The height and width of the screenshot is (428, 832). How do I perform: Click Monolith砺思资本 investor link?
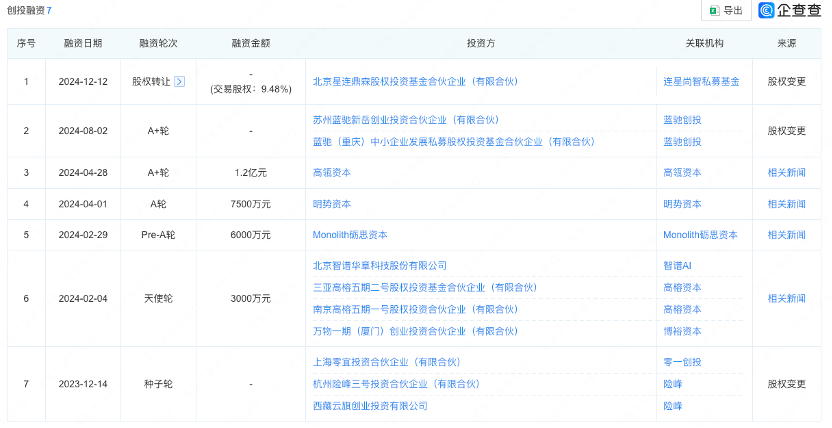click(x=350, y=235)
